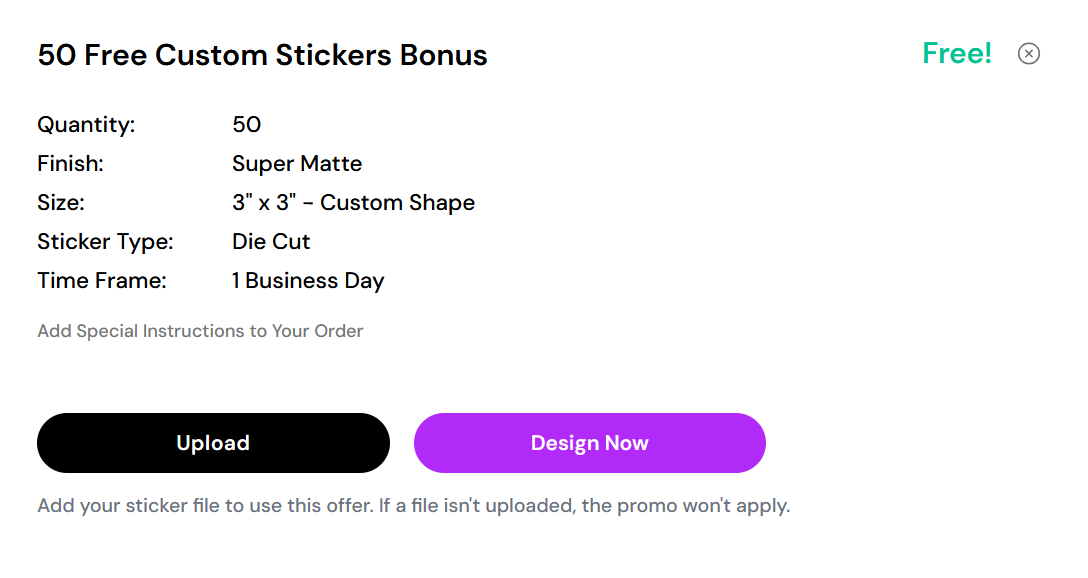The width and height of the screenshot is (1088, 578).
Task: Open Add Special Instructions to Your Order
Action: 200,331
